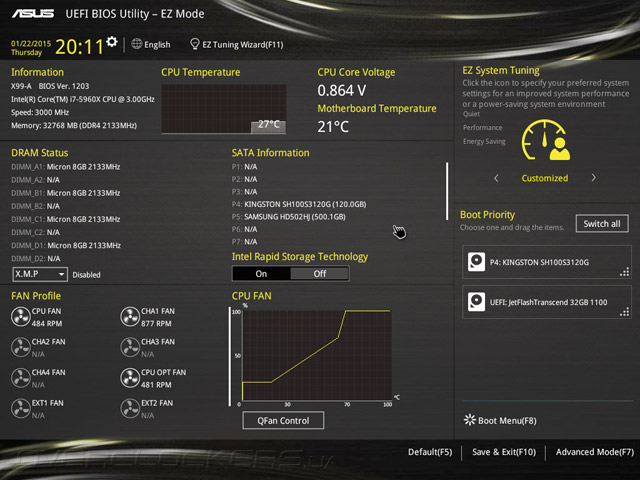
Task: Load Default(F5) settings
Action: pyautogui.click(x=430, y=452)
